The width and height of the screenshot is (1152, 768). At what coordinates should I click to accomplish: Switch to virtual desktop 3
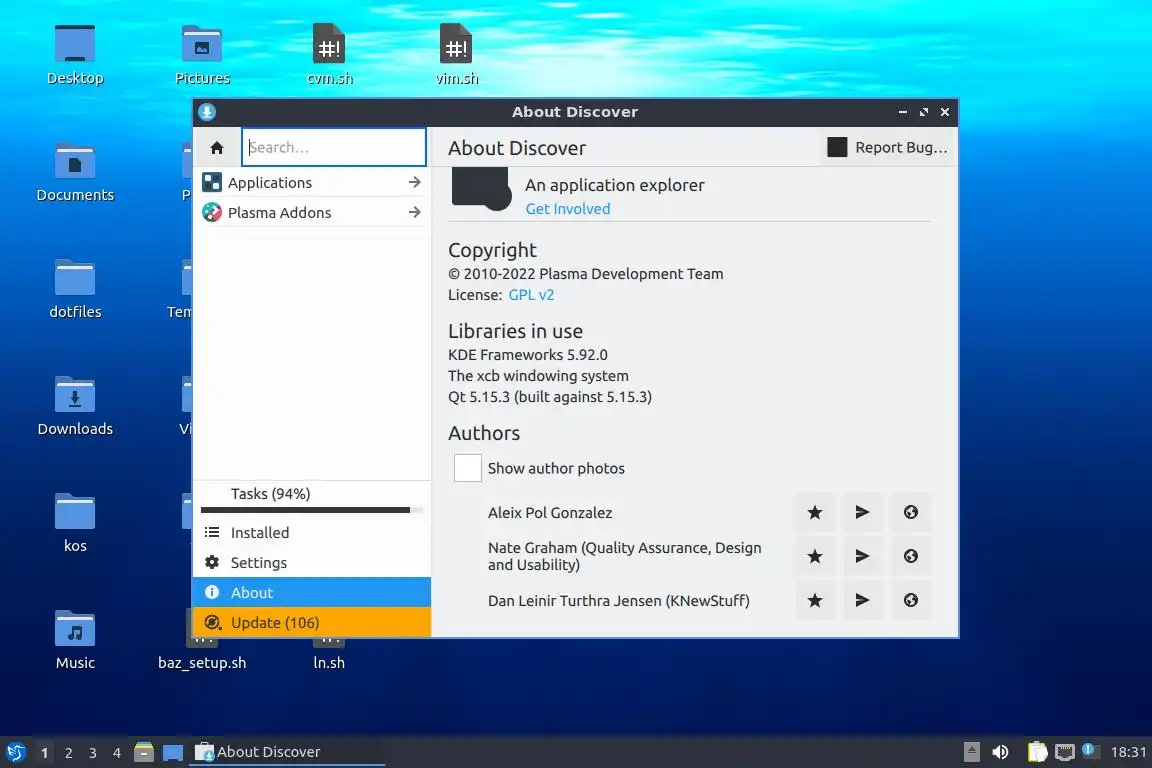click(x=93, y=753)
